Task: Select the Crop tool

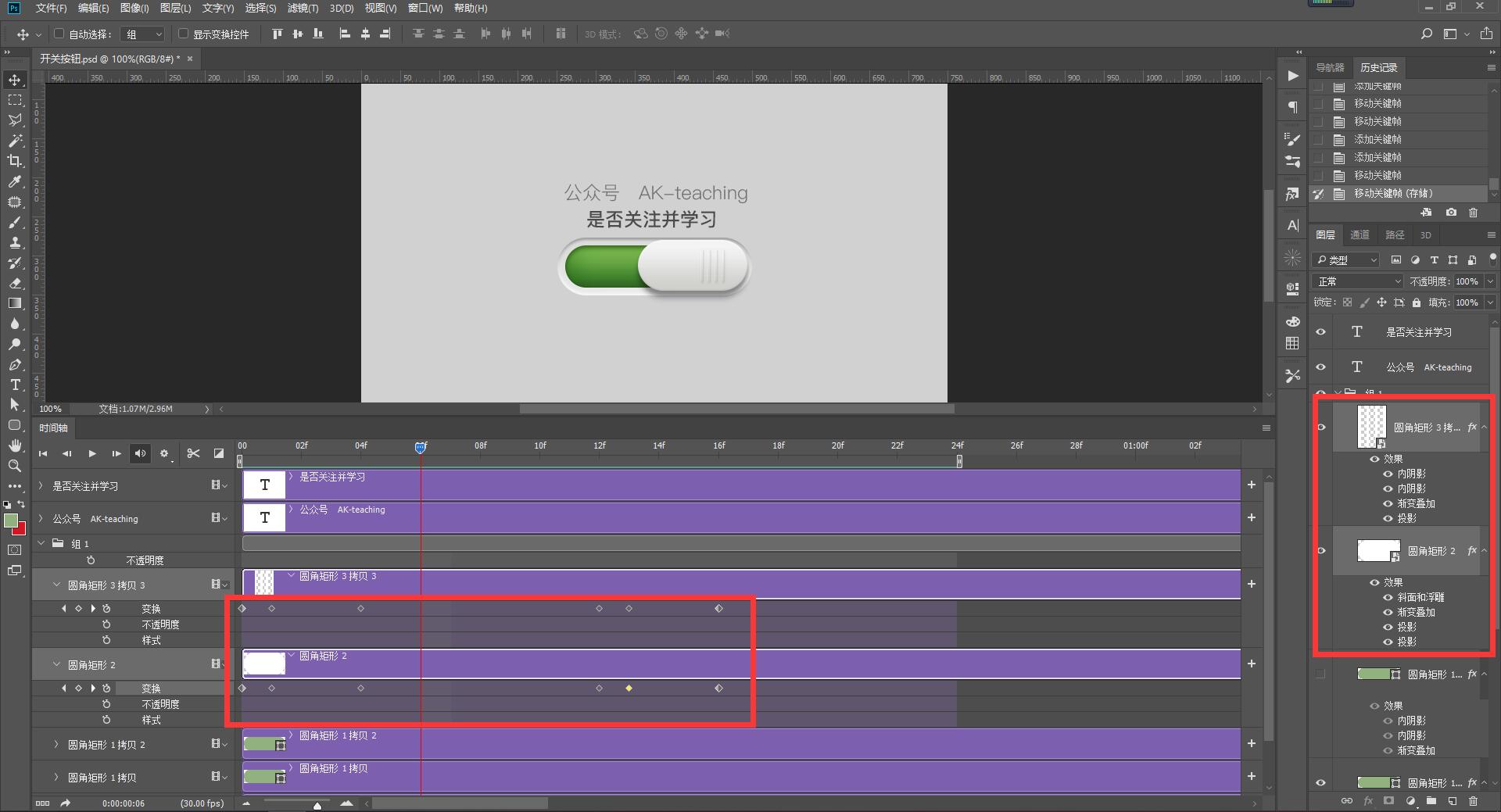Action: (x=15, y=161)
